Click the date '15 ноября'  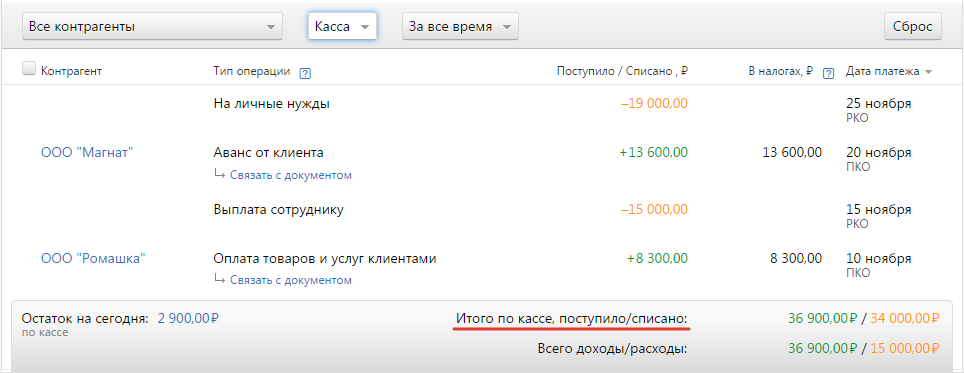coord(879,210)
